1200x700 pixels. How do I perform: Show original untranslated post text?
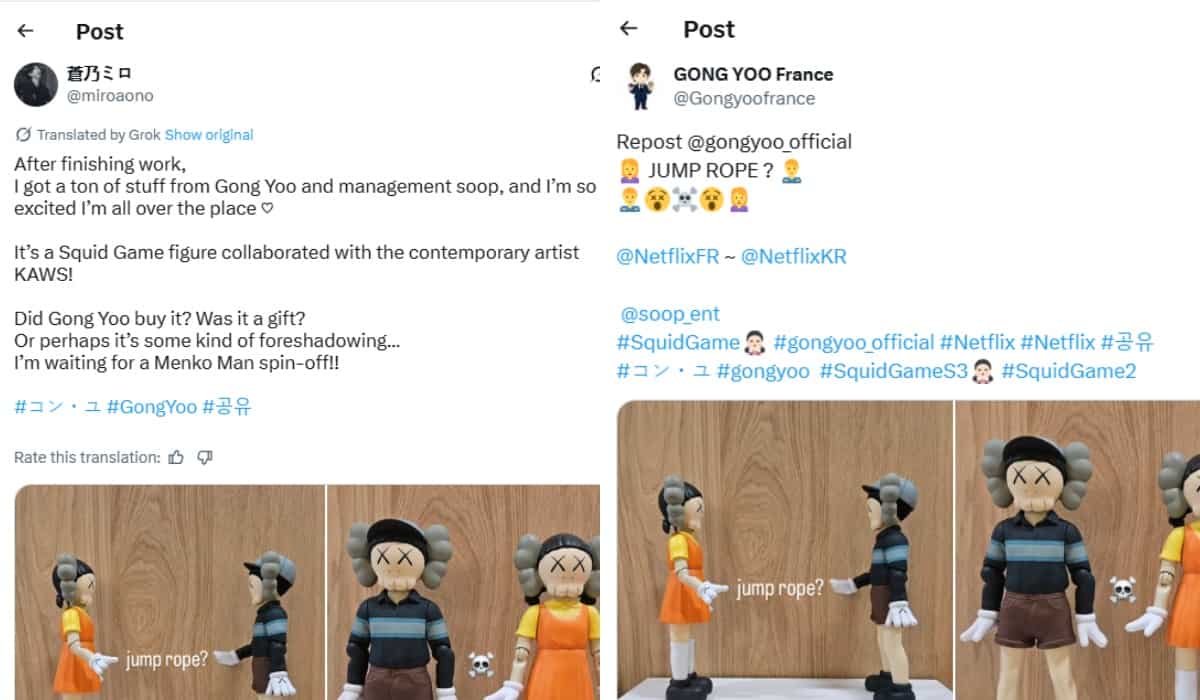209,135
